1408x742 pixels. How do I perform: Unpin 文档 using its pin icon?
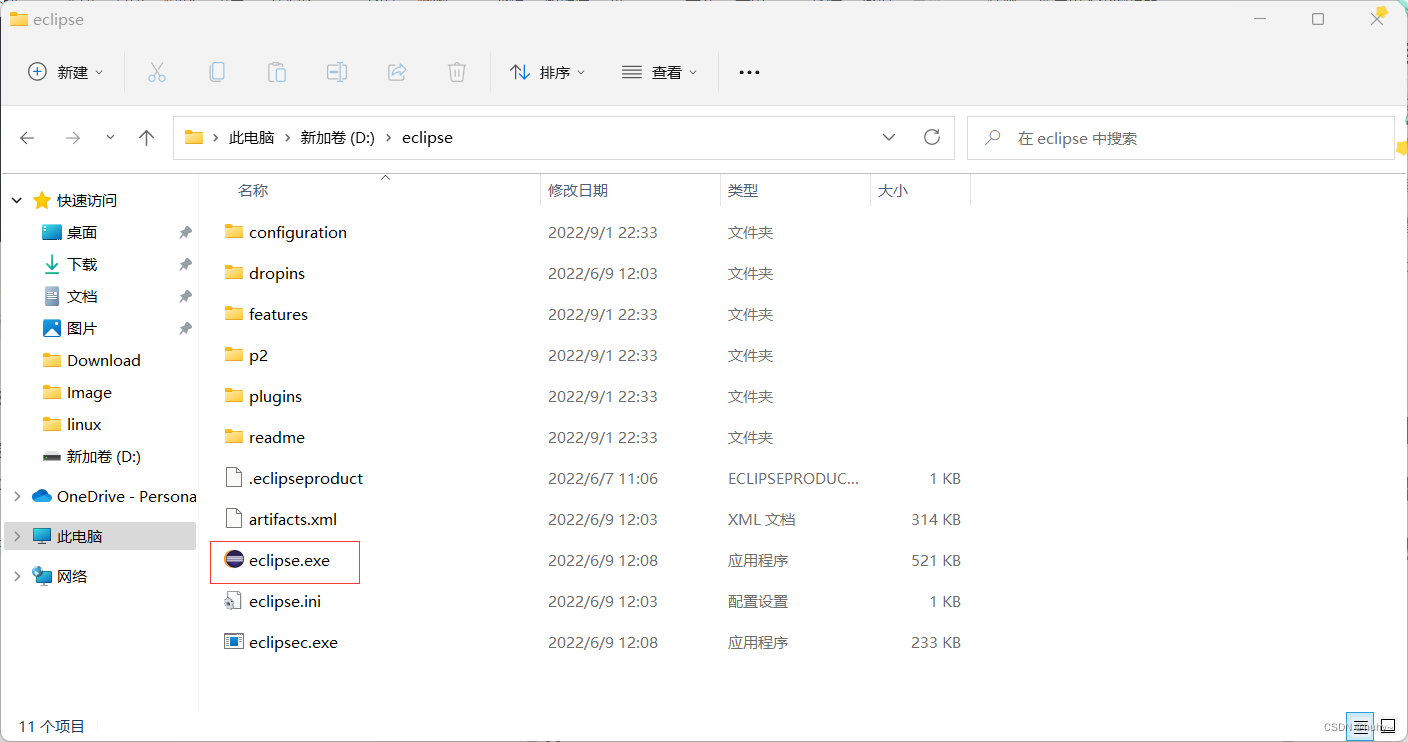click(185, 296)
